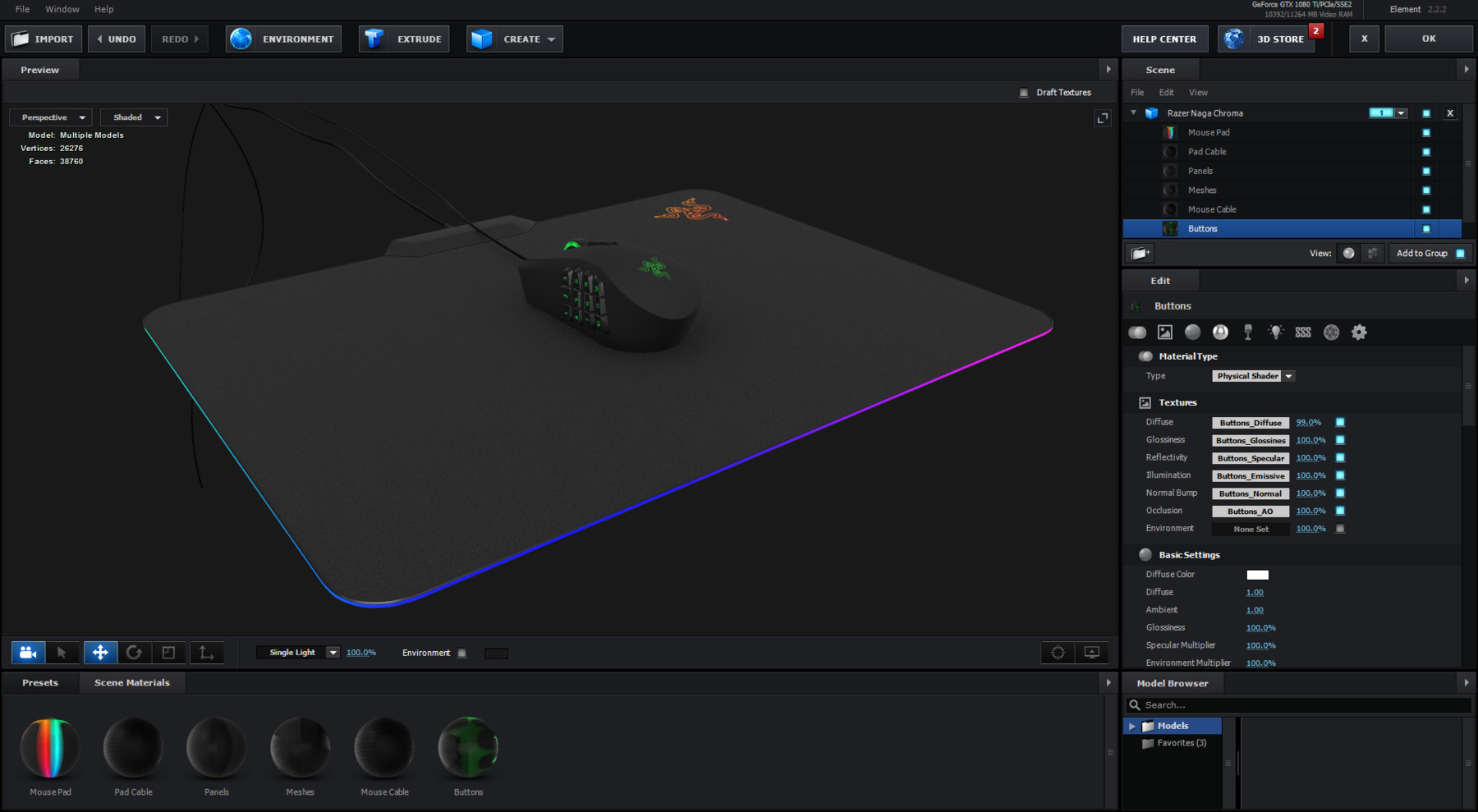Open the Window menu
The image size is (1478, 812).
[x=62, y=9]
